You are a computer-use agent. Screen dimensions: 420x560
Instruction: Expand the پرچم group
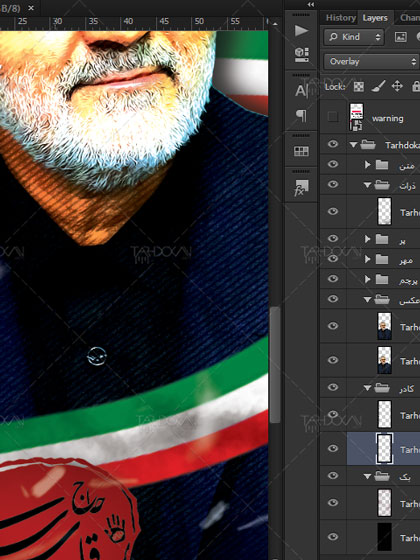(368, 279)
